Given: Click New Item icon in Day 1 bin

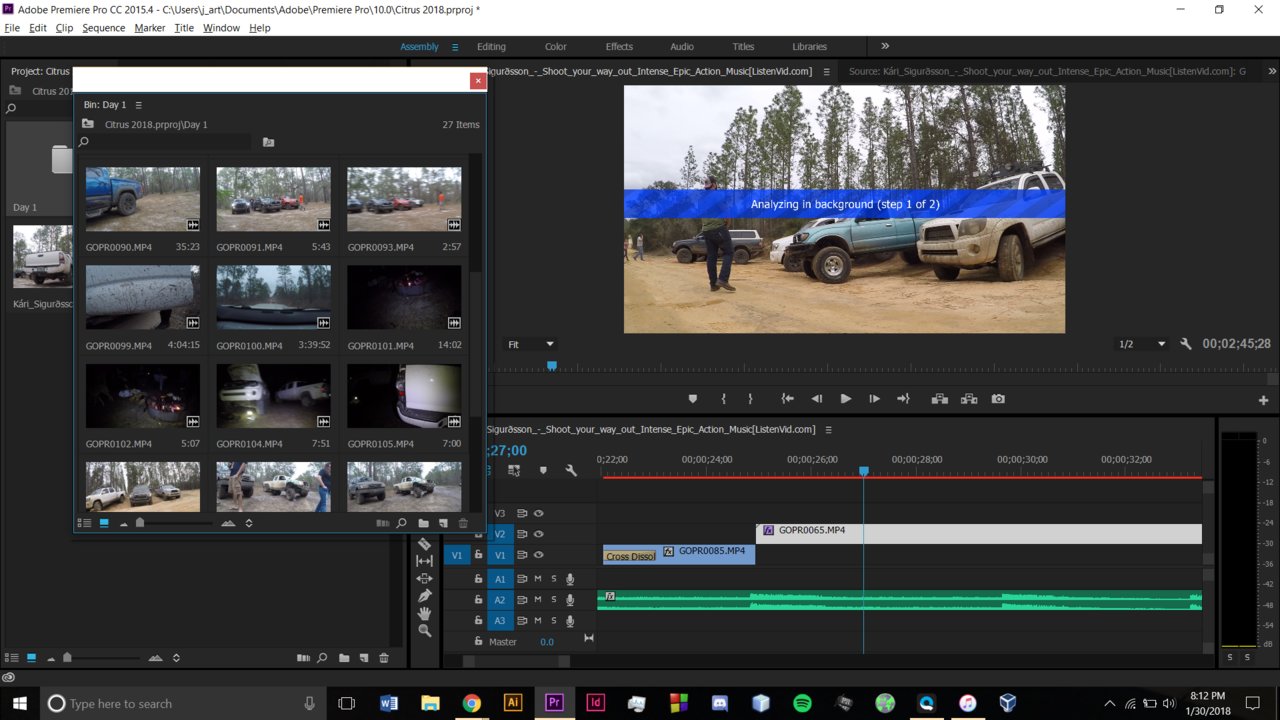Looking at the screenshot, I should (x=443, y=523).
